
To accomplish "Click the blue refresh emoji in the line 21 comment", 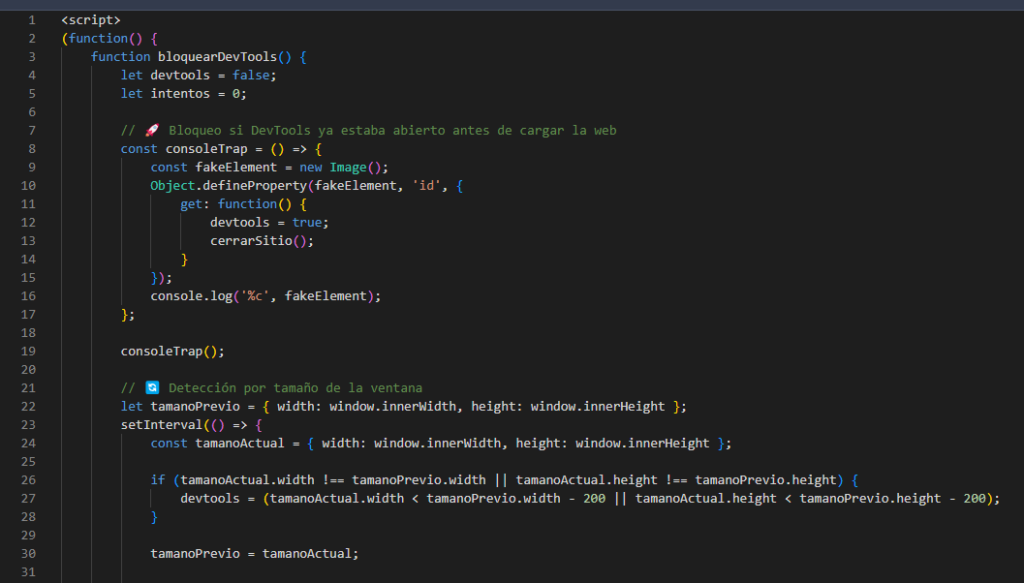I will tap(152, 388).
